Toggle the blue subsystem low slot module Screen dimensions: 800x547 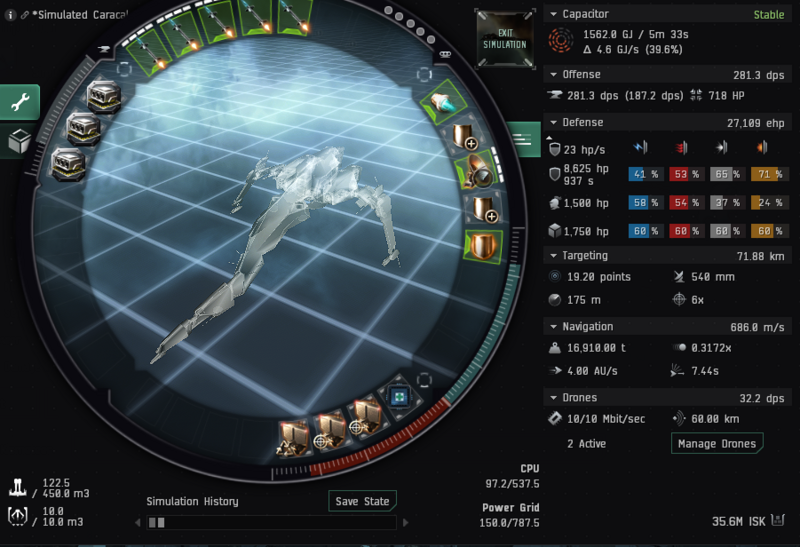pyautogui.click(x=397, y=395)
